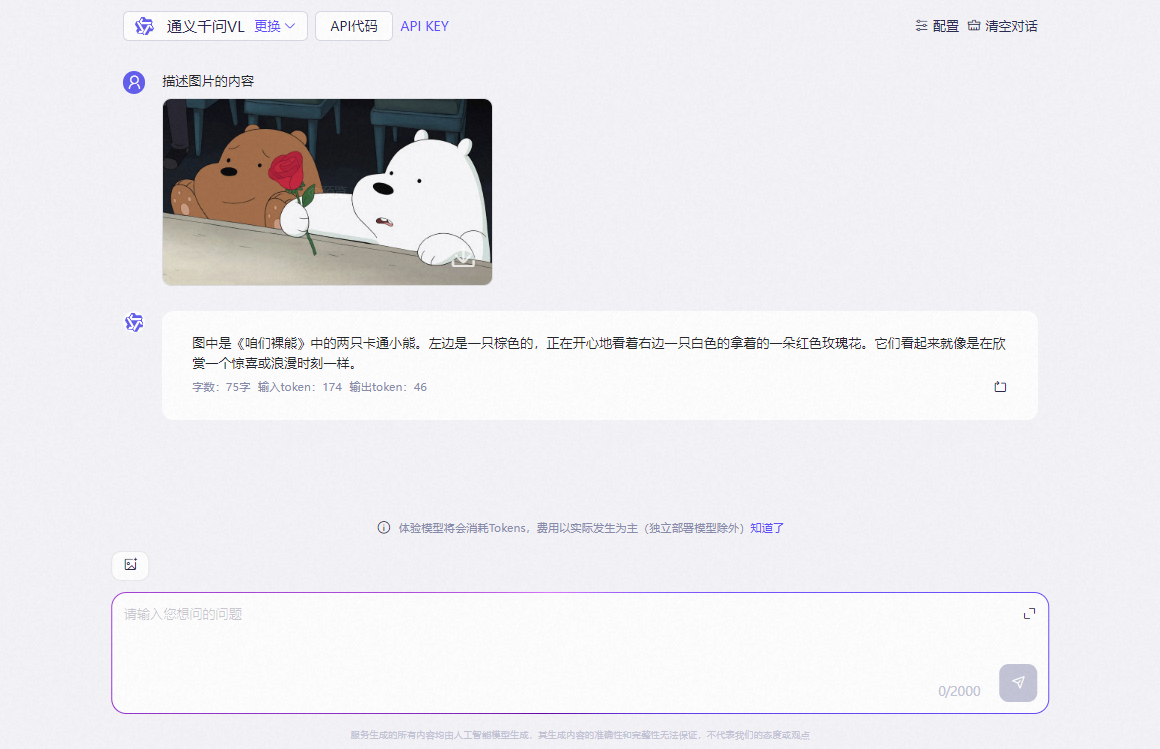The width and height of the screenshot is (1160, 749).
Task: Click the 字数：75字 statistic
Action: pyautogui.click(x=221, y=387)
